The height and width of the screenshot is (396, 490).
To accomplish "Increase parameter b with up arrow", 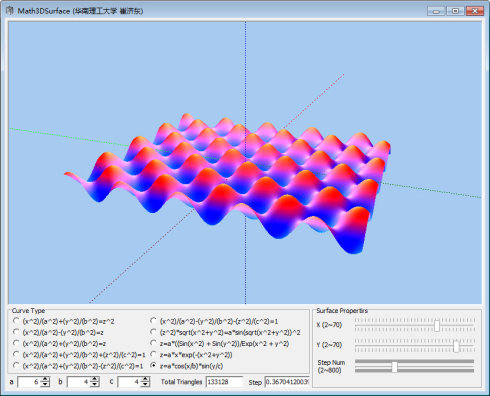I will (x=95, y=379).
